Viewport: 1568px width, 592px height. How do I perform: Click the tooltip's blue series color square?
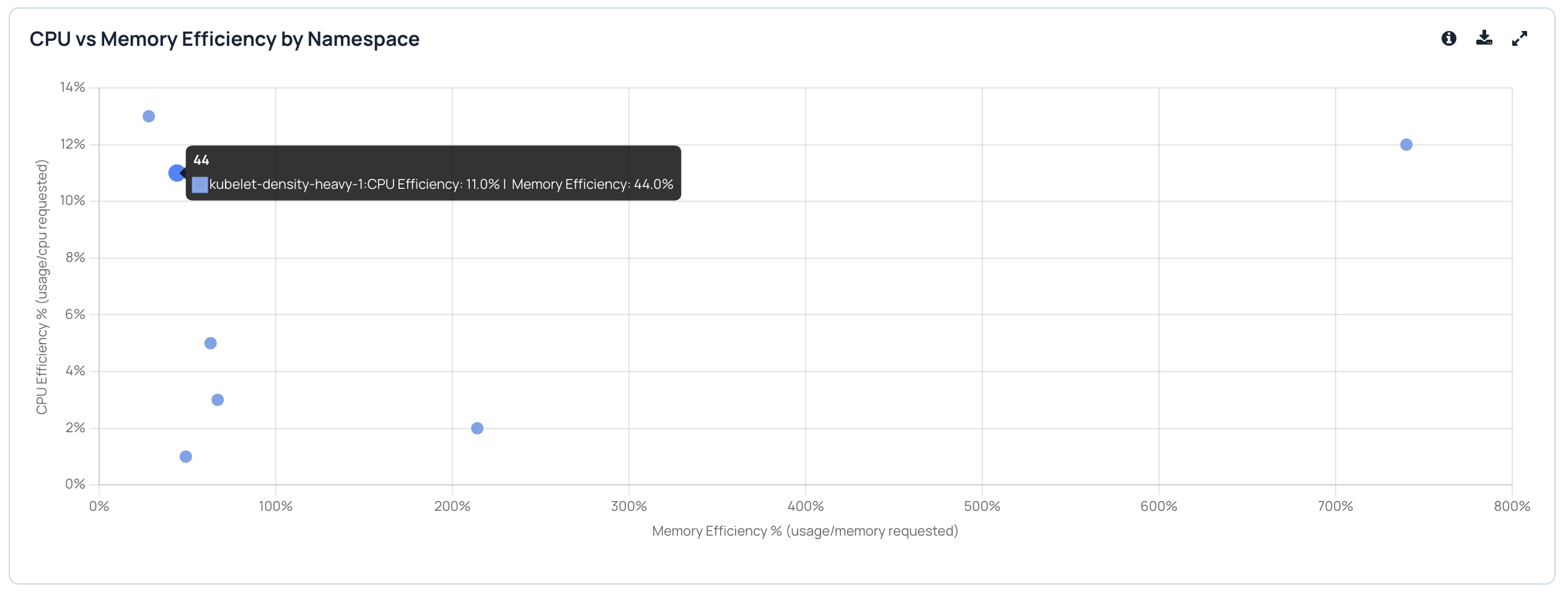pyautogui.click(x=200, y=185)
